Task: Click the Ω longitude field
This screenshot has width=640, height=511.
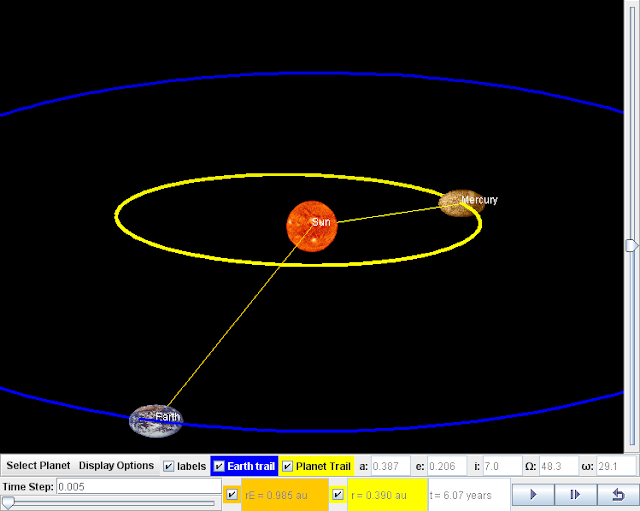Action: point(559,466)
